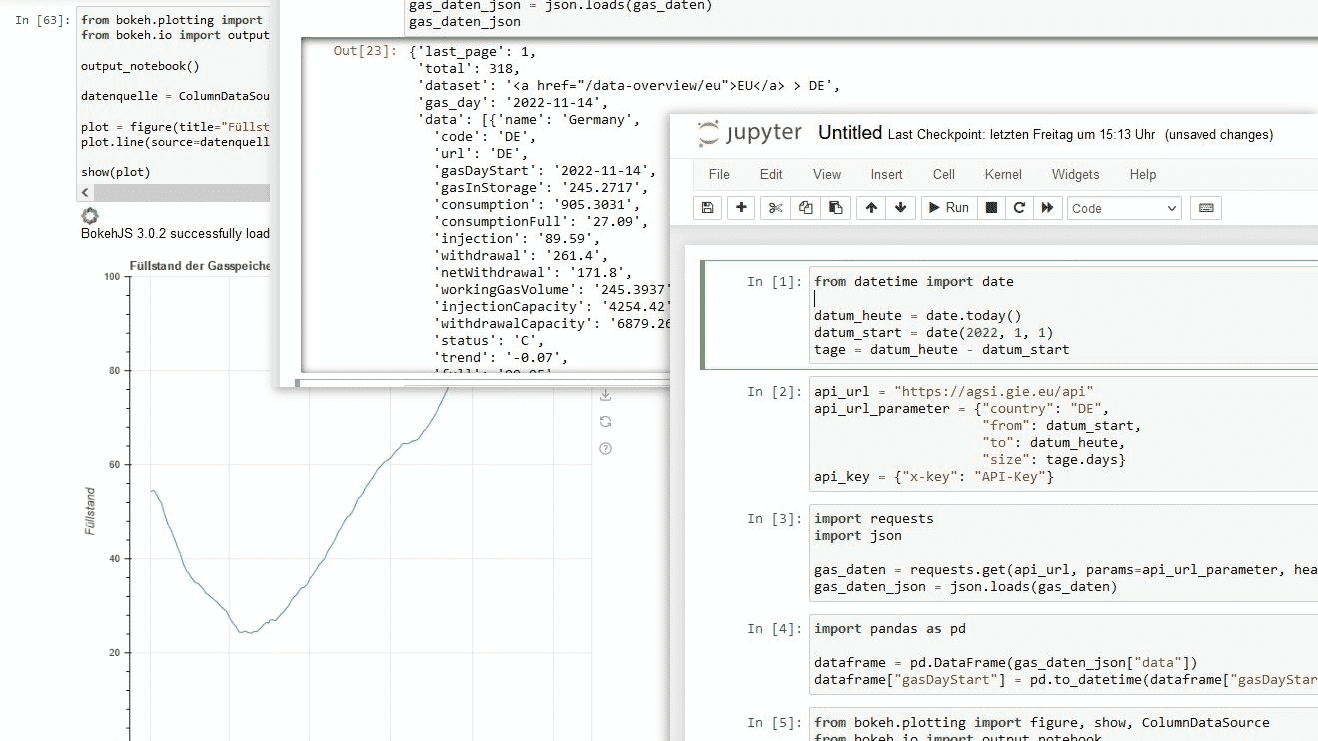1318x741 pixels.
Task: Click the Bokeh reset plot icon
Action: (x=605, y=421)
